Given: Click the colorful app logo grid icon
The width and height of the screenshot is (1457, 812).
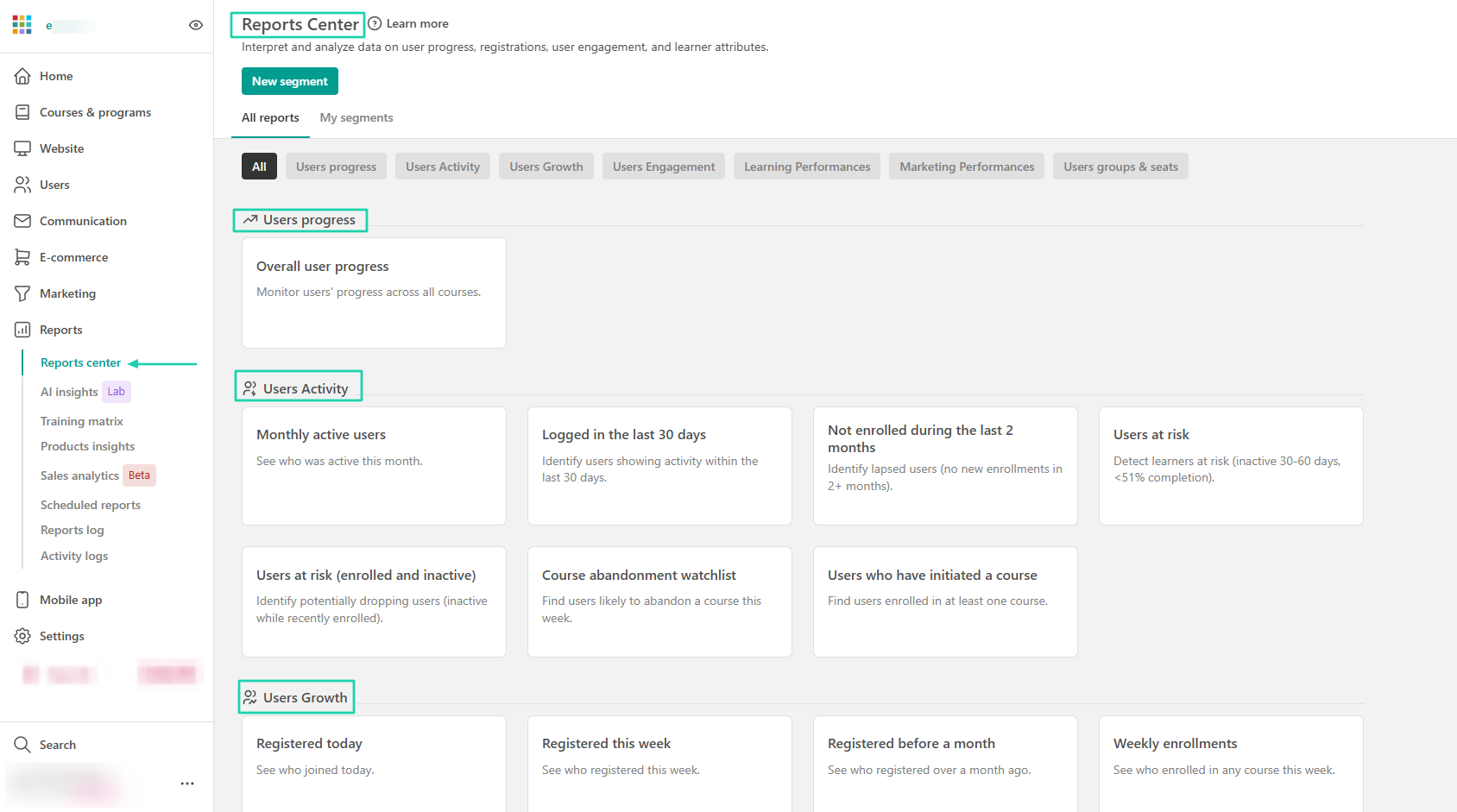Looking at the screenshot, I should (x=22, y=24).
